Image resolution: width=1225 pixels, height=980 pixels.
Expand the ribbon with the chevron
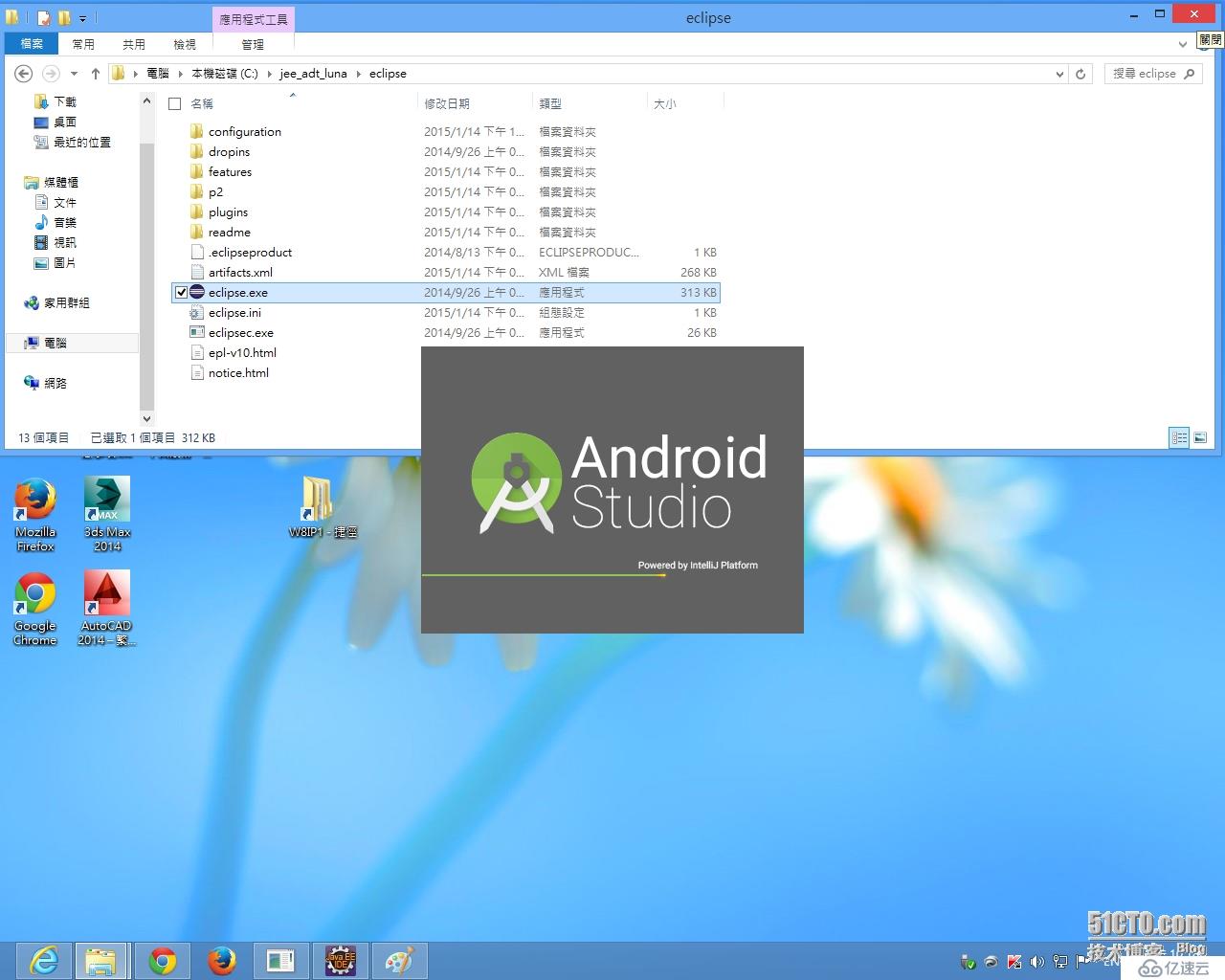click(1183, 44)
